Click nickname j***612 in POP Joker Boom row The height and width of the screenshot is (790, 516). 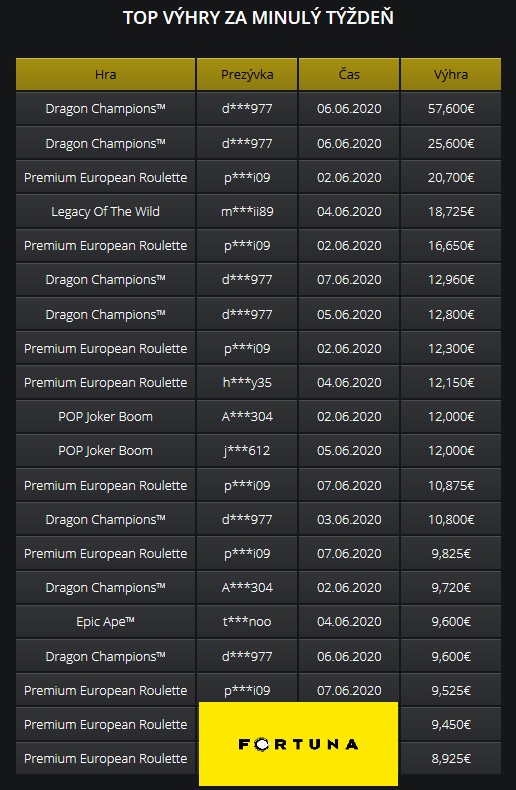click(247, 450)
